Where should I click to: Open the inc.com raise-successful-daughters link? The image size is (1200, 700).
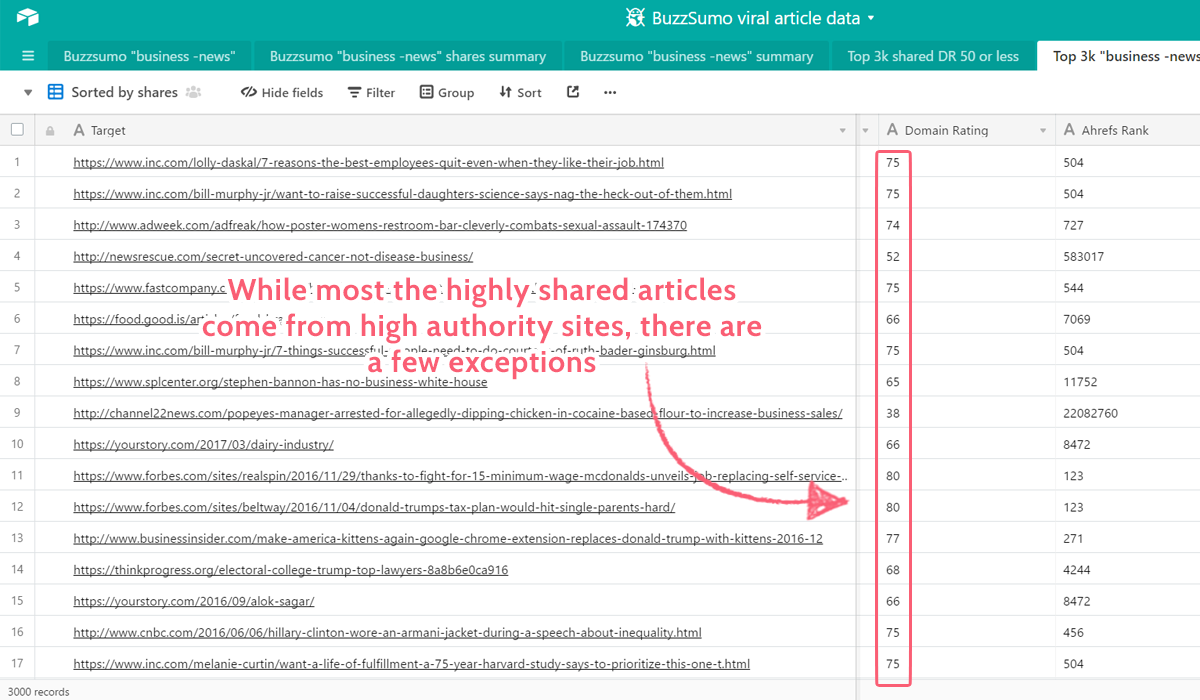402,194
